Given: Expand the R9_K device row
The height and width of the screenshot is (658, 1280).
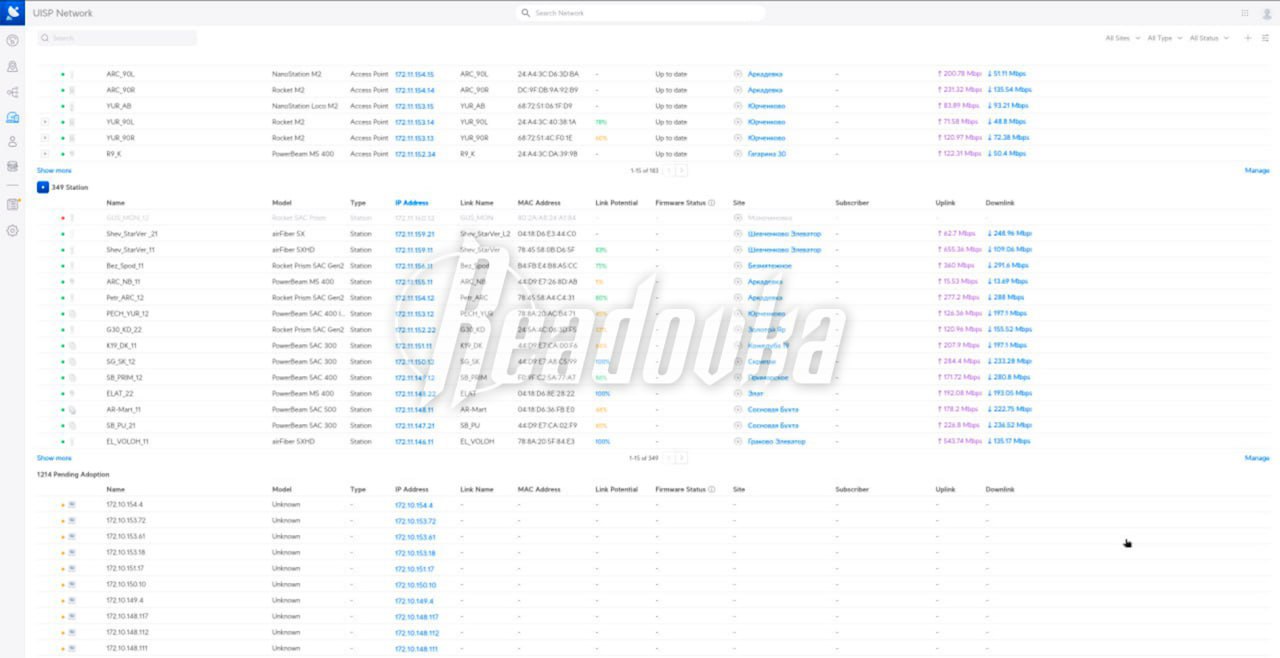Looking at the screenshot, I should click(x=45, y=154).
